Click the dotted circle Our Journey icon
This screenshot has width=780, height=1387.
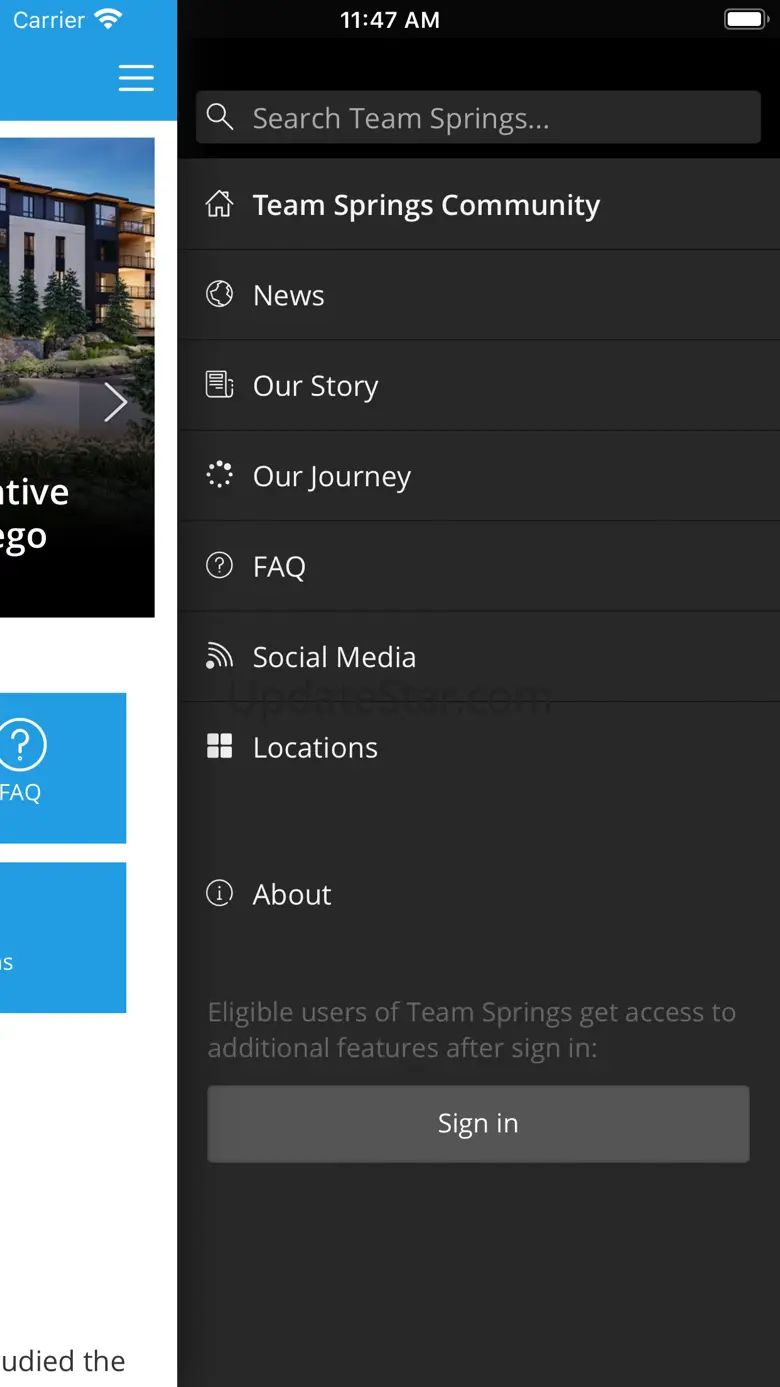click(219, 475)
